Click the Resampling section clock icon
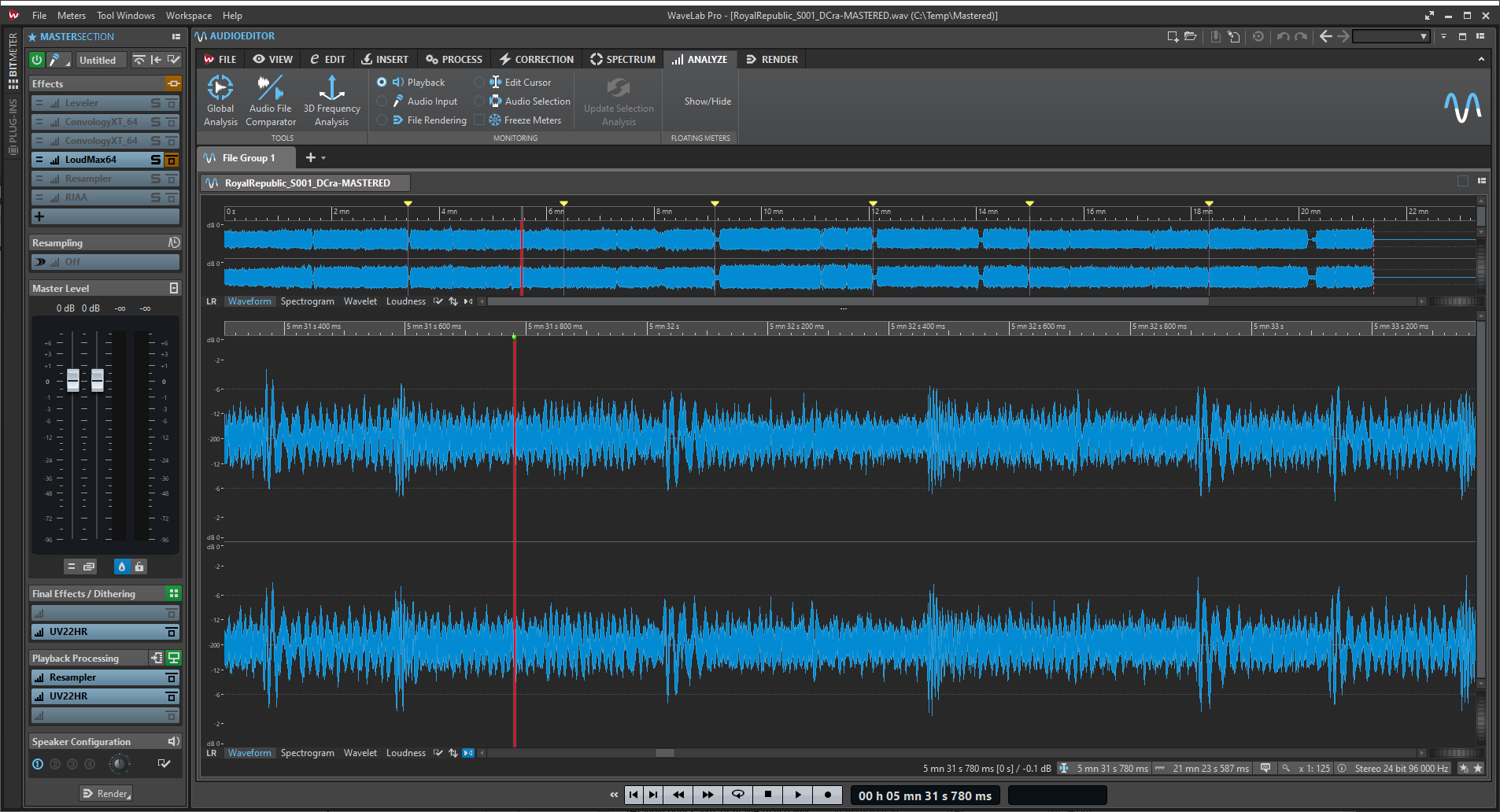This screenshot has width=1500, height=812. click(174, 242)
